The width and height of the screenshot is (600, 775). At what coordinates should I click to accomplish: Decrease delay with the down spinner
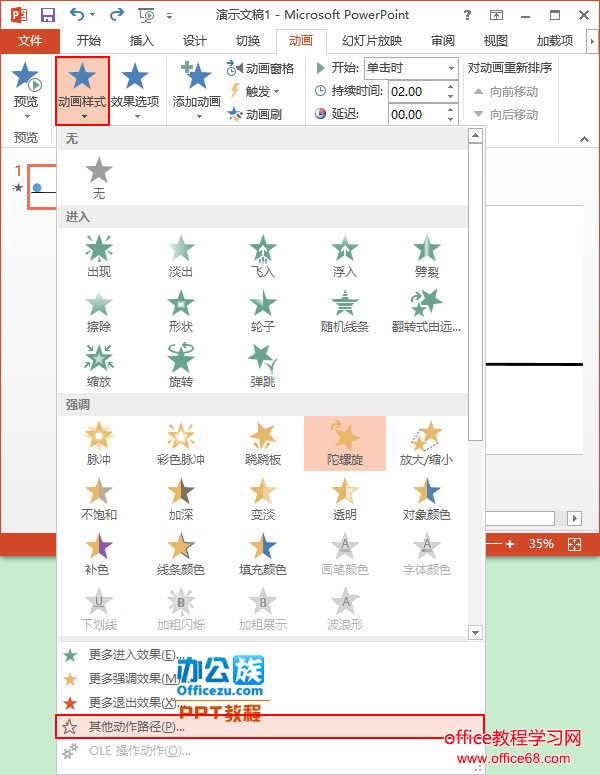point(450,120)
